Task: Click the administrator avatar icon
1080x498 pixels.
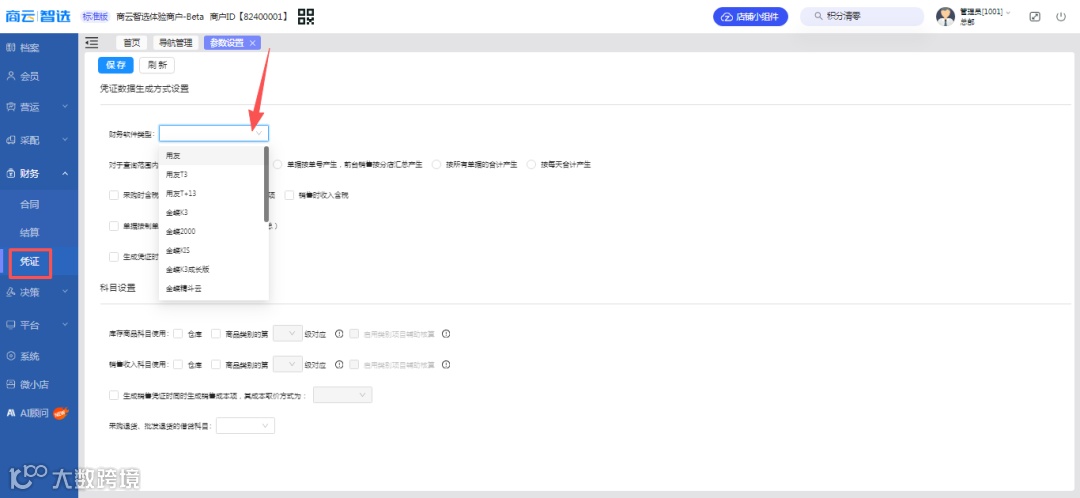Action: [946, 17]
